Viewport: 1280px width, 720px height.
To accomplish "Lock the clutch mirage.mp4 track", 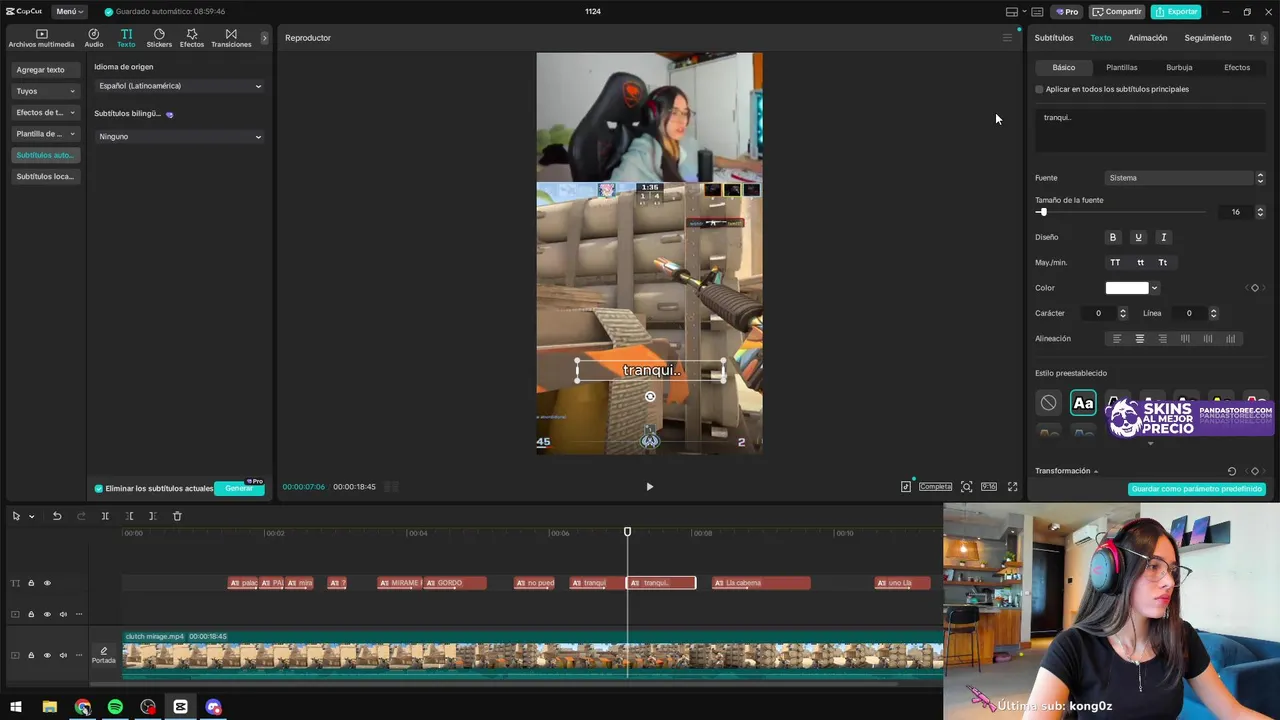I will pos(31,655).
